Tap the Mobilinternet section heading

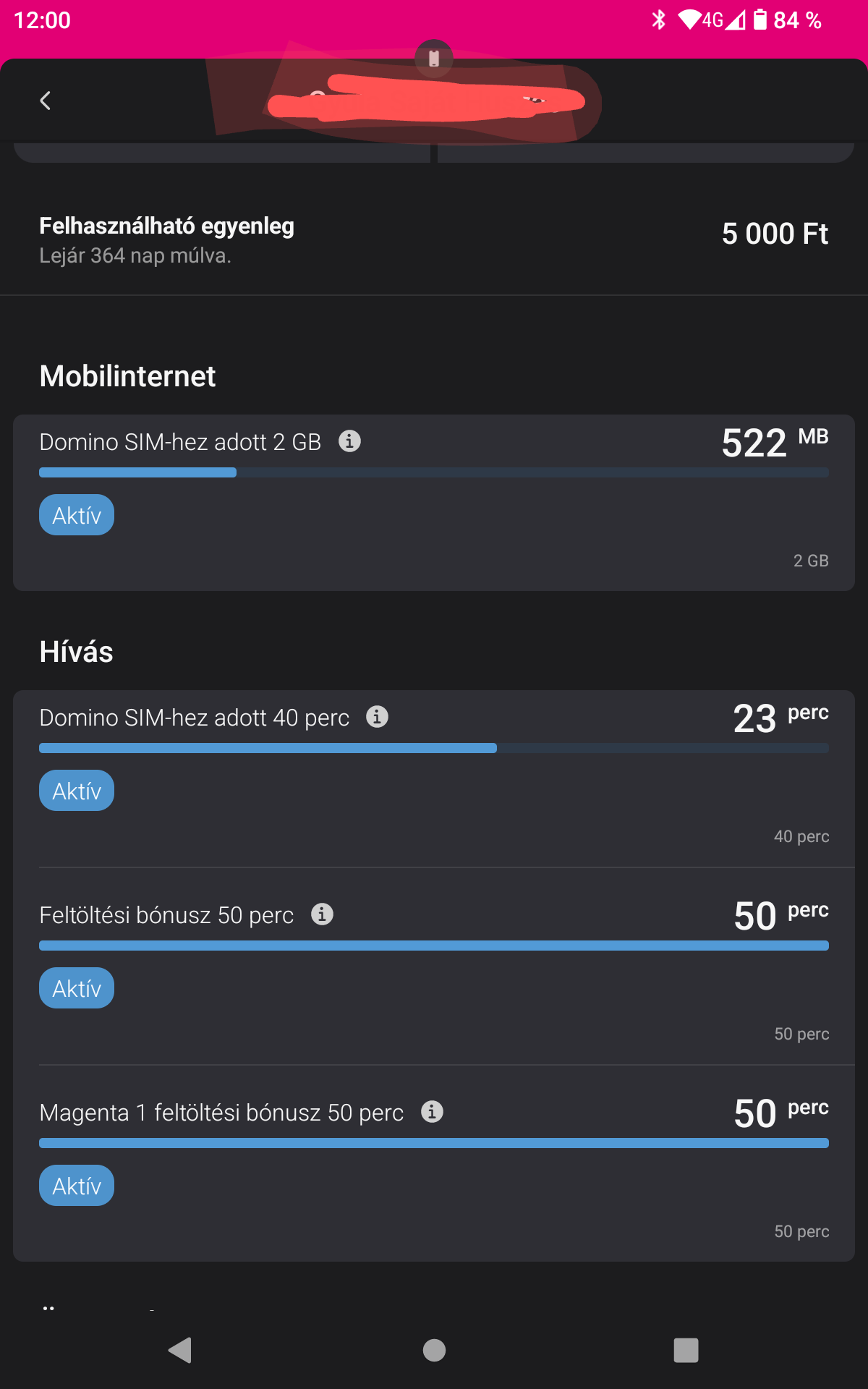(127, 376)
